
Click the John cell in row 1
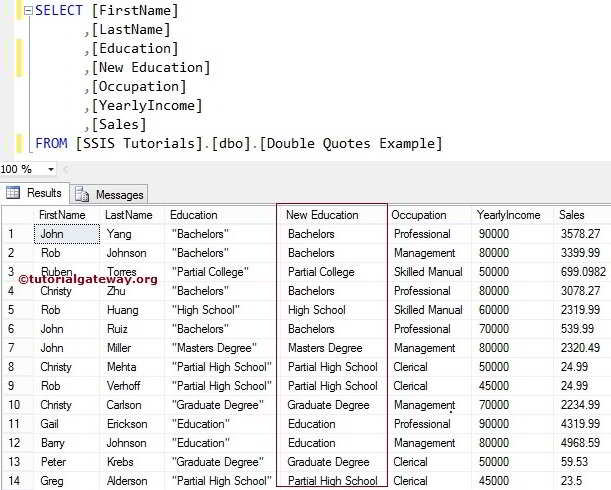[67, 234]
